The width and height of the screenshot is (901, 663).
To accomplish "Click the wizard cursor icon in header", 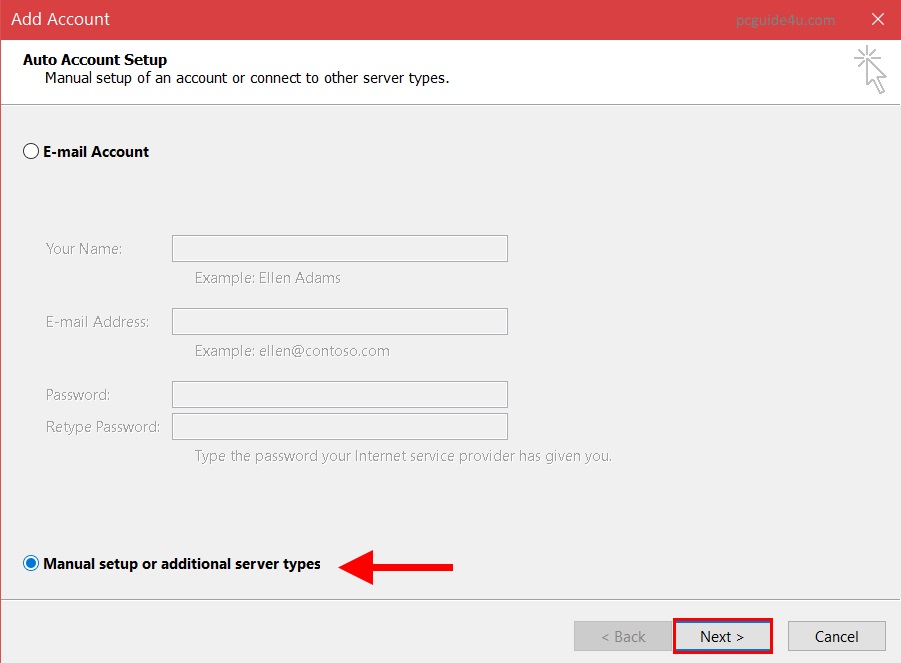I will click(x=871, y=70).
